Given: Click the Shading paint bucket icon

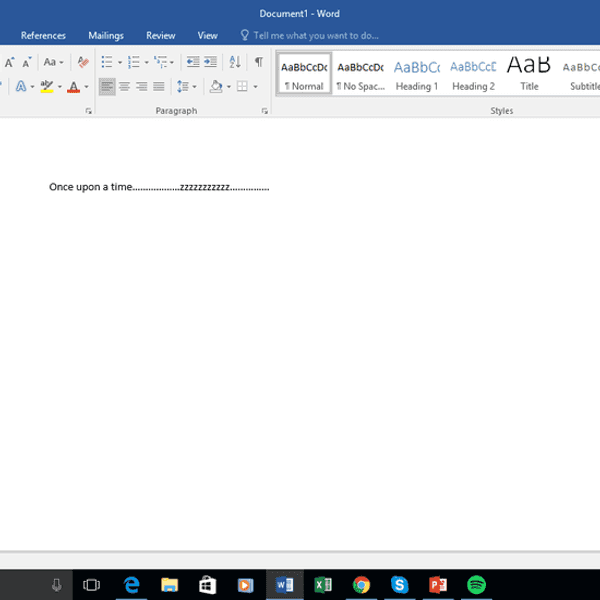Looking at the screenshot, I should pyautogui.click(x=216, y=86).
